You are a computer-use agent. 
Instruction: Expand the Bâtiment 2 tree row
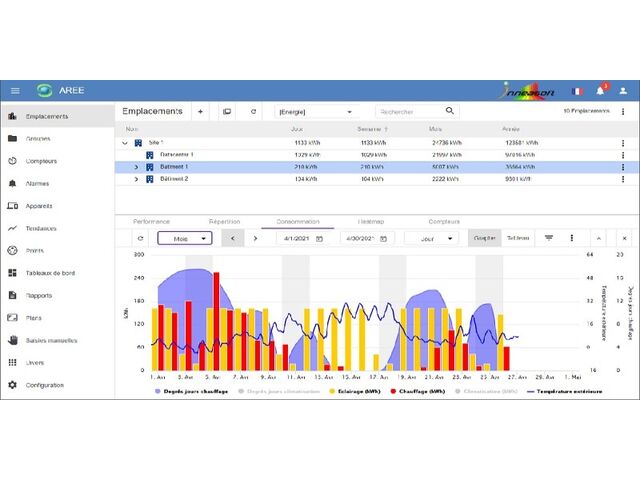(136, 179)
